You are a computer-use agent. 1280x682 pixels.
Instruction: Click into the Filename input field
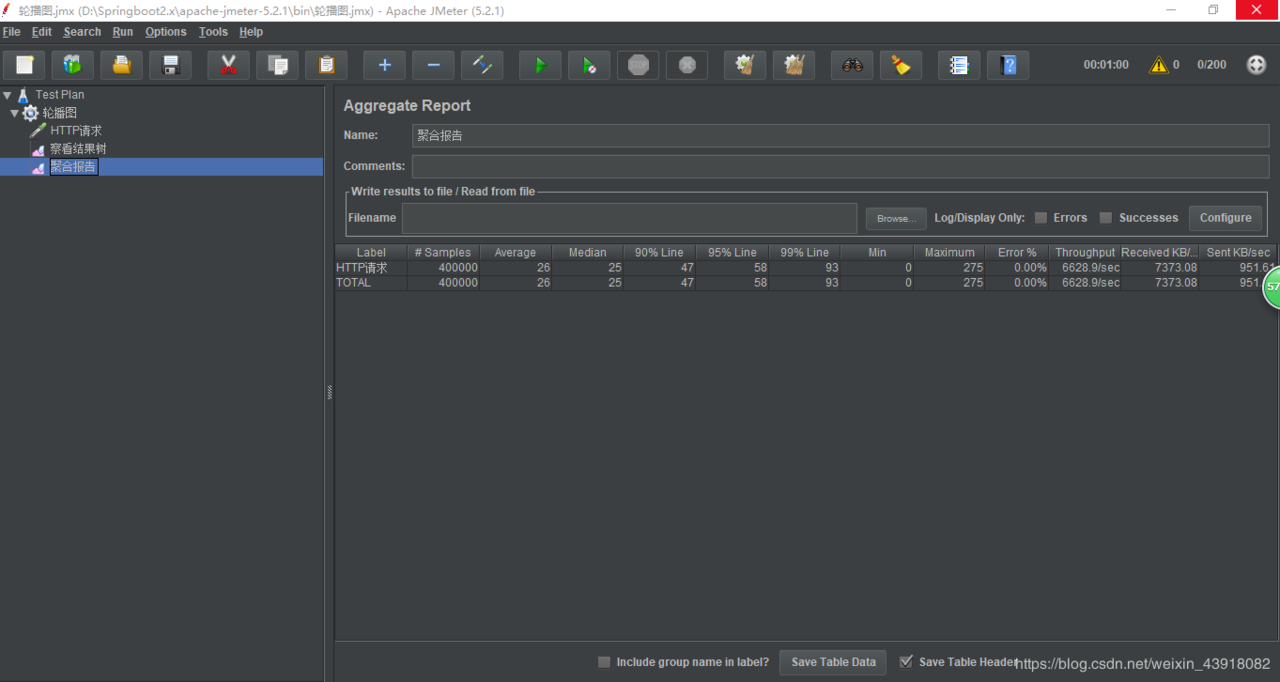click(629, 218)
